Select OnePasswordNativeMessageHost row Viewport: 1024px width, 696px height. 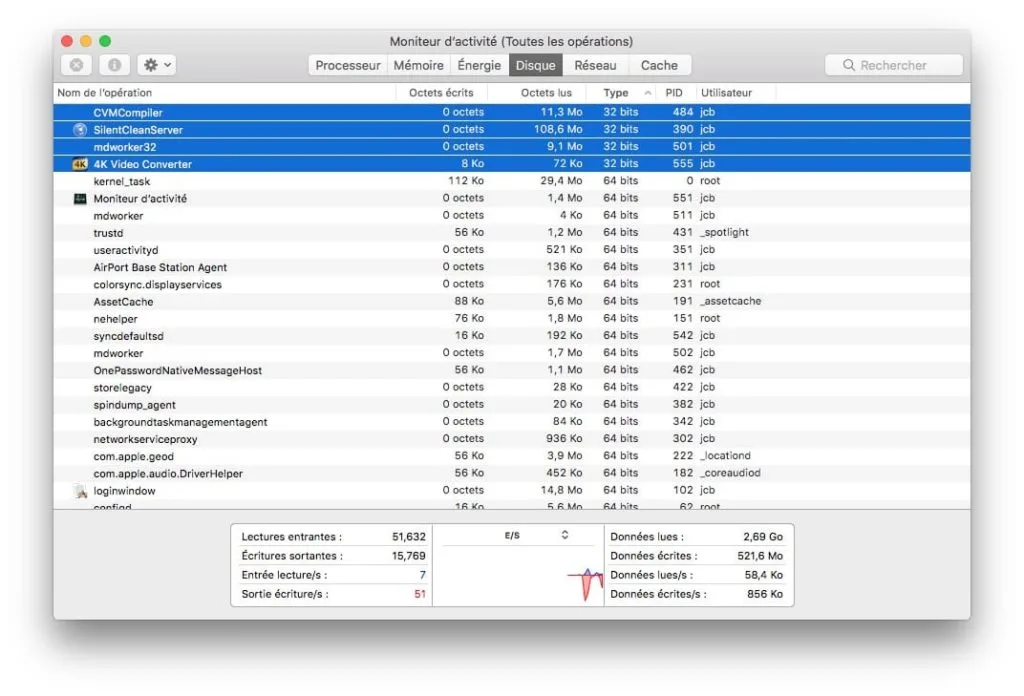coord(512,370)
